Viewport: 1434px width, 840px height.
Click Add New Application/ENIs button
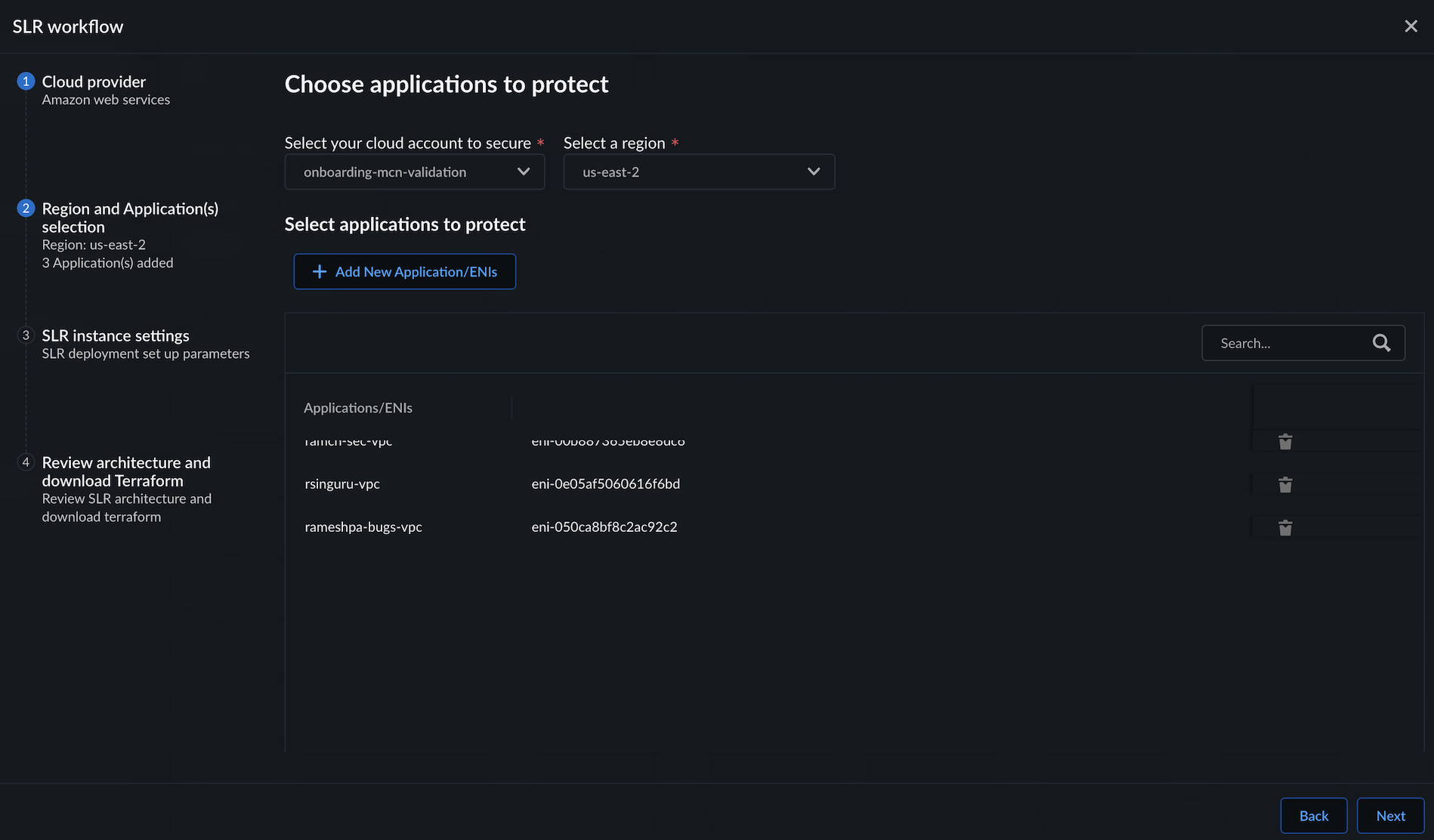click(405, 272)
